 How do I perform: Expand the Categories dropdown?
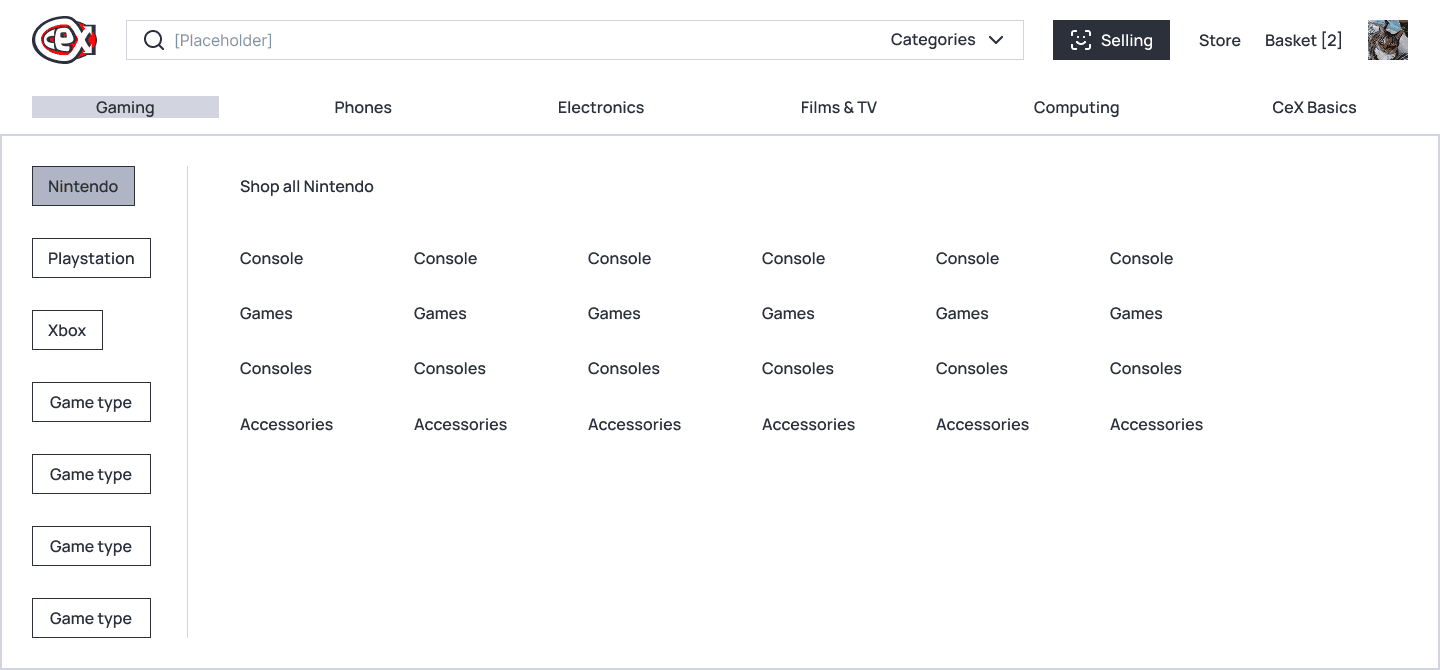click(946, 40)
